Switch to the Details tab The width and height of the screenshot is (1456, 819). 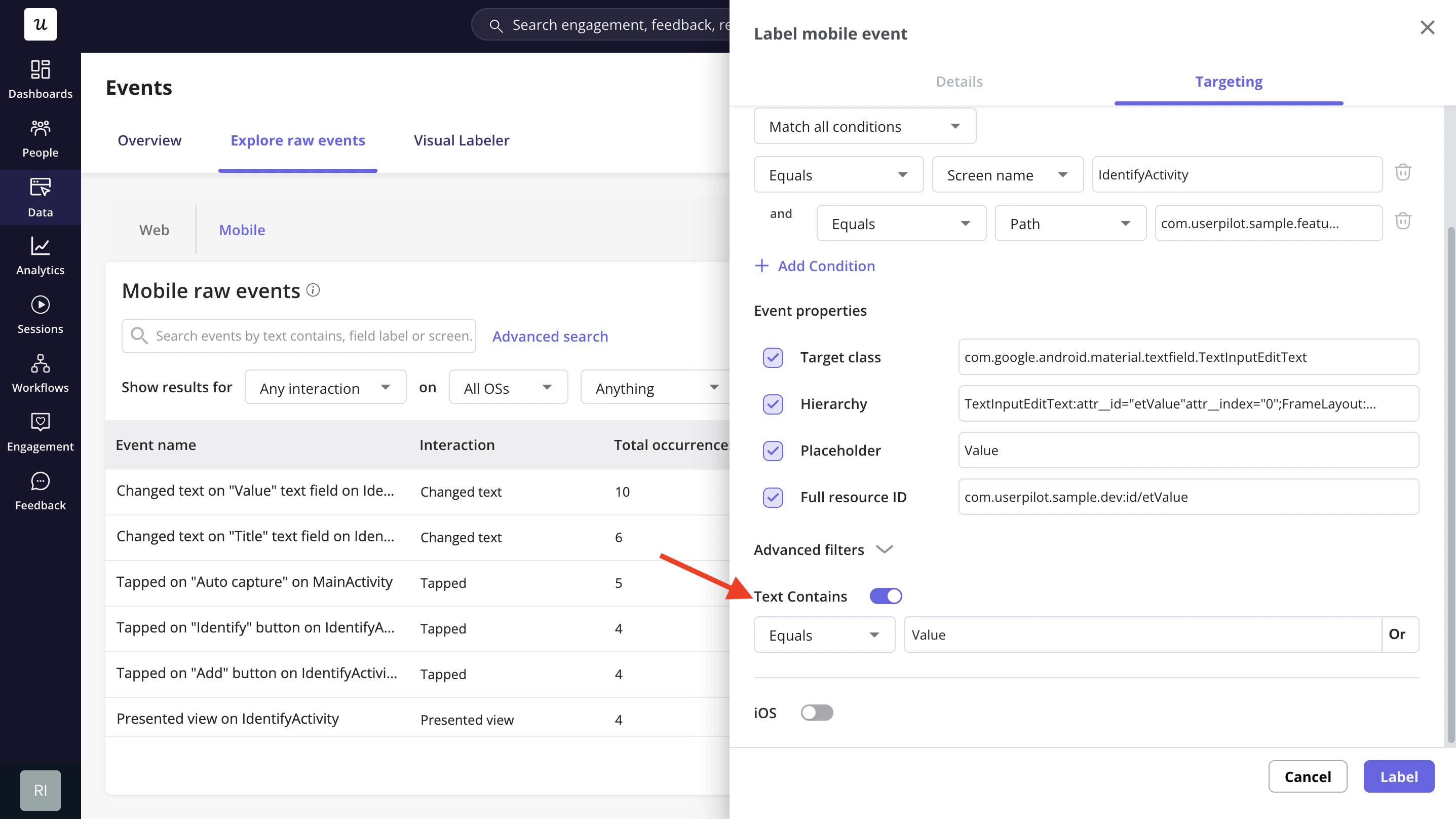pos(959,82)
